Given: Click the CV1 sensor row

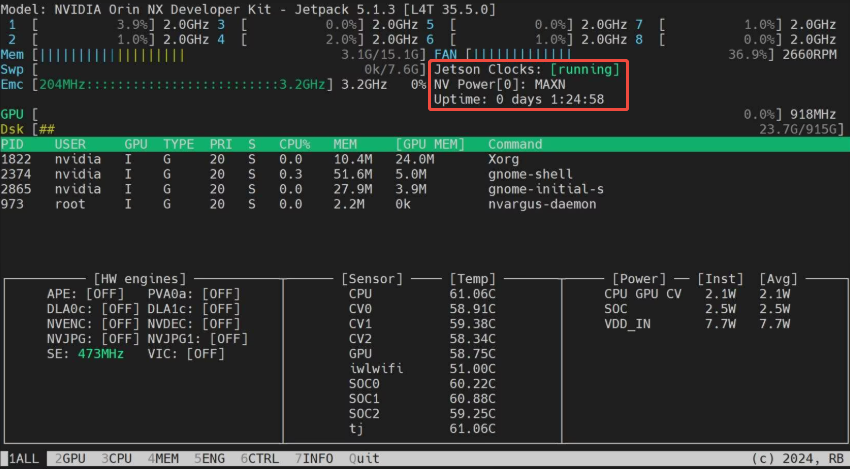Looking at the screenshot, I should (422, 324).
